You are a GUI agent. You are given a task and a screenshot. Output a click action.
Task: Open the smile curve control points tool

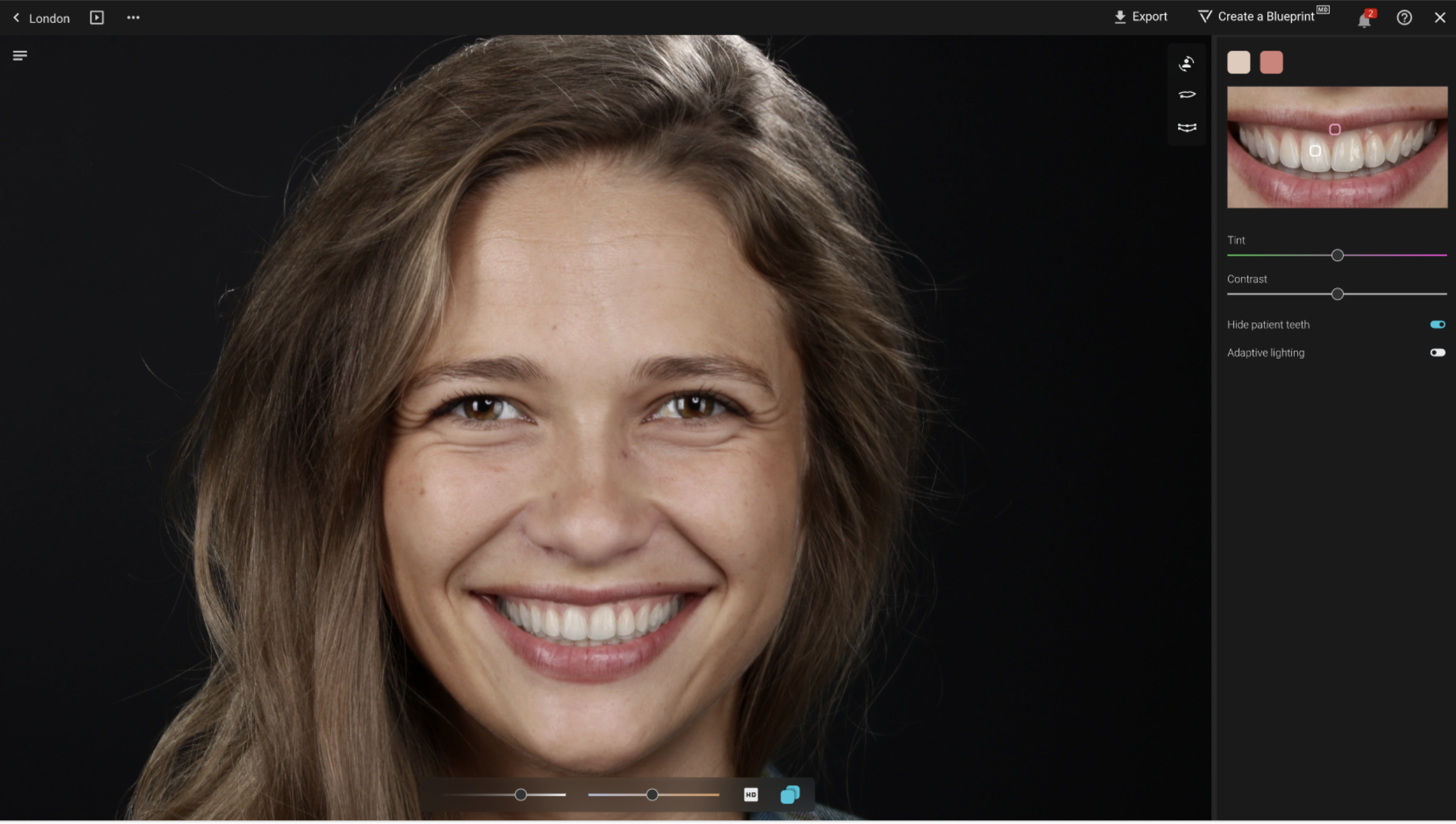coord(1186,127)
